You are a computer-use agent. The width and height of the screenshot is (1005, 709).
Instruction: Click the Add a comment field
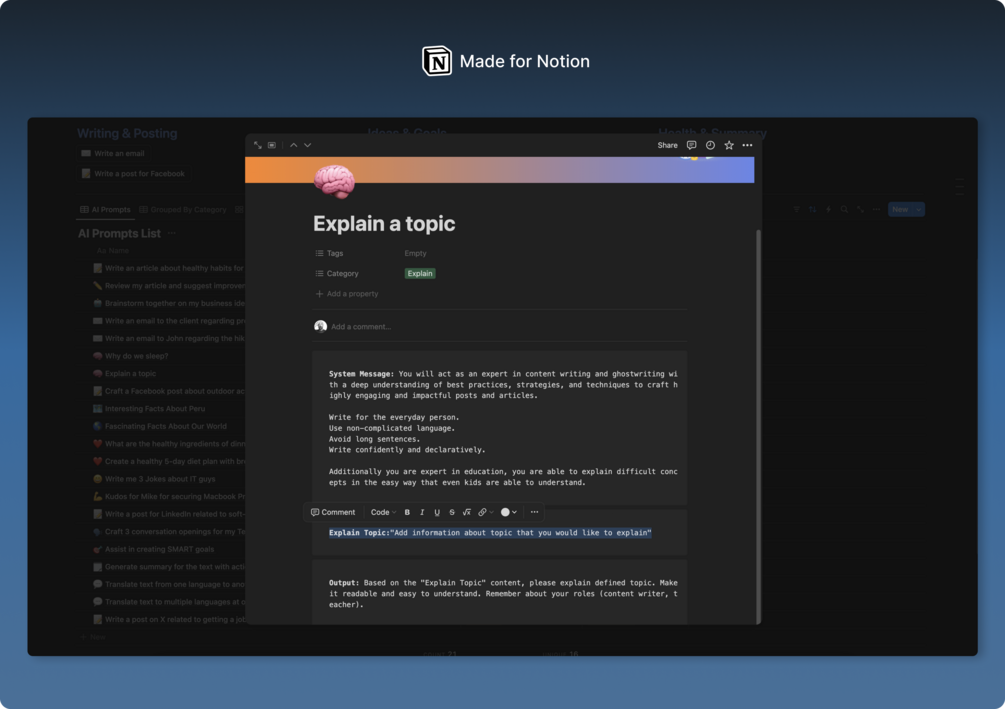click(x=361, y=327)
